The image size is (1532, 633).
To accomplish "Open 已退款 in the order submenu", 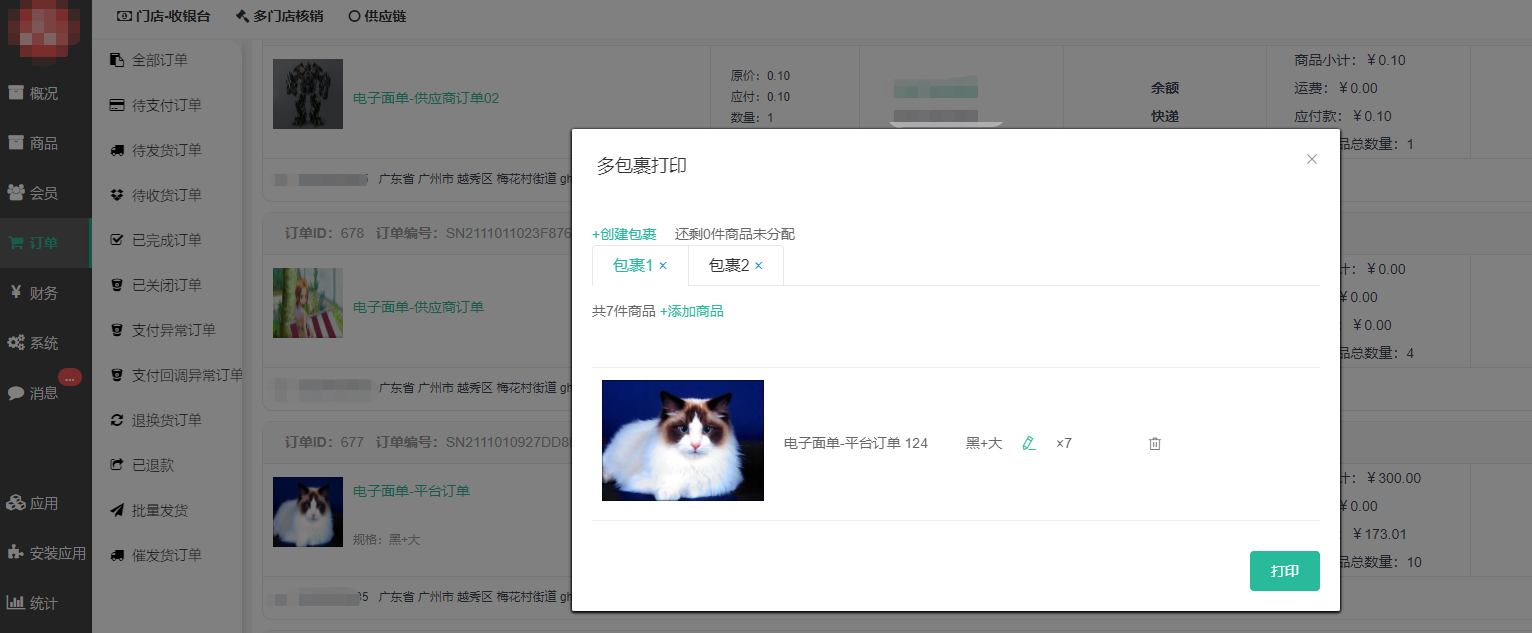I will pos(153,465).
